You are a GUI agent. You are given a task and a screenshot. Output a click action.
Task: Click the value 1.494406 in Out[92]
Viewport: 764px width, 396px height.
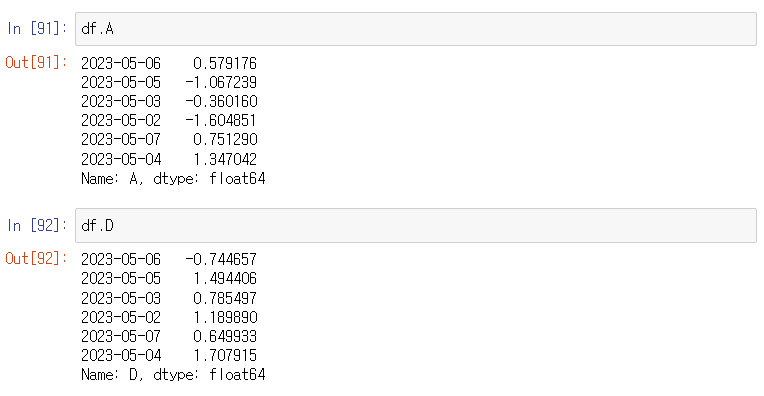225,278
